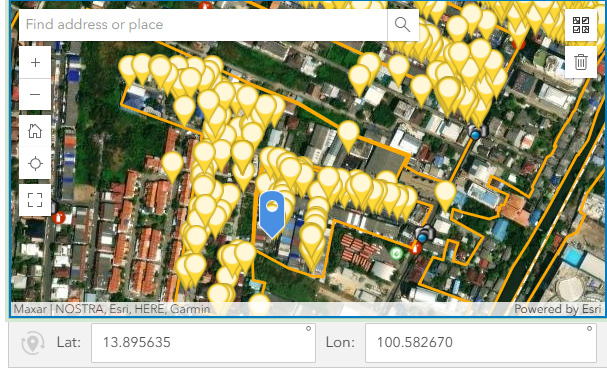Select the upper-right camera marker on road

coord(477,132)
